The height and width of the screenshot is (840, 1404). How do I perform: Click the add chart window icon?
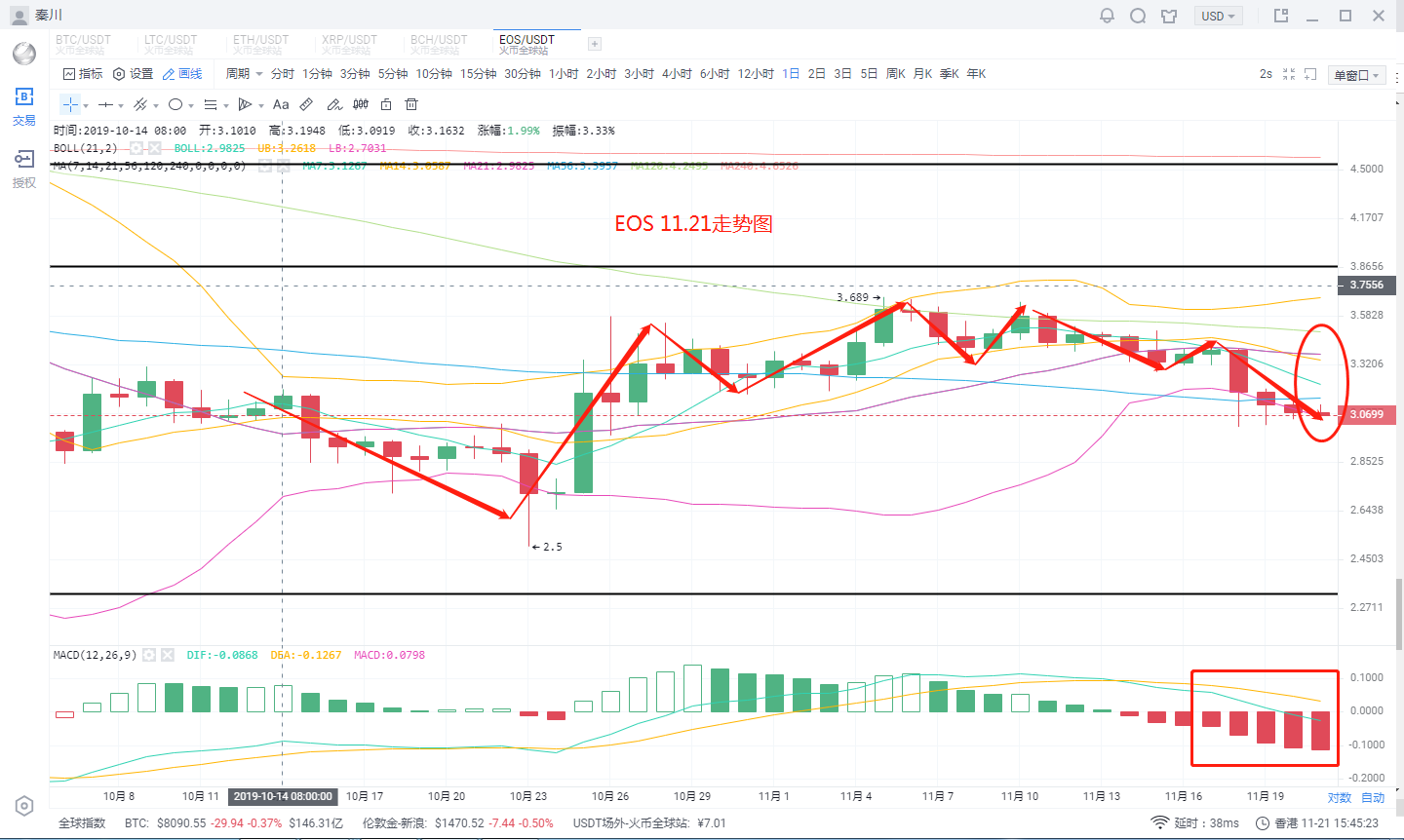click(1311, 74)
